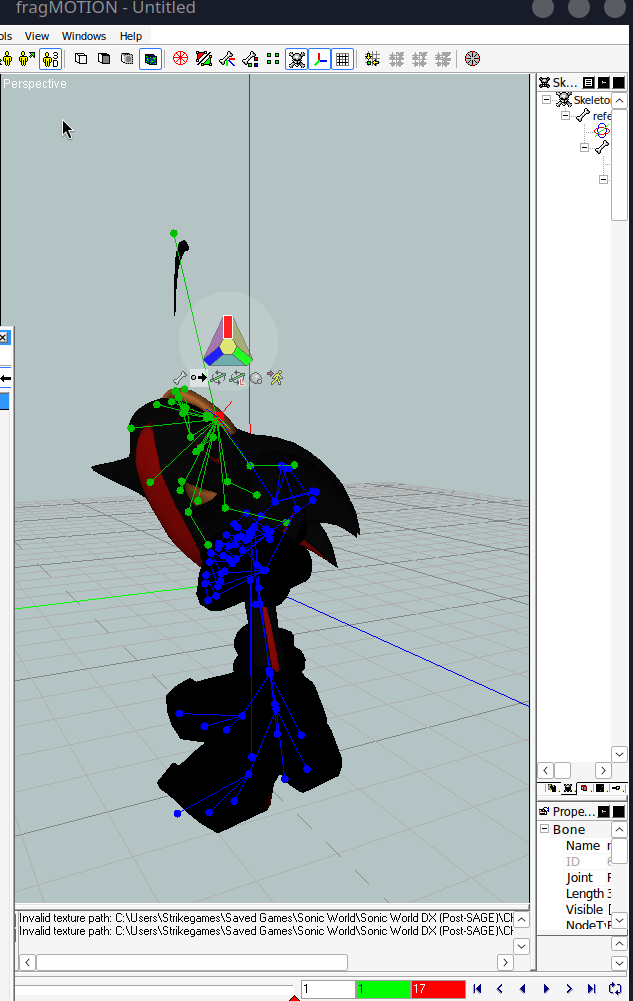This screenshot has width=633, height=1001.
Task: Select the half-shaded cube display mode
Action: pos(104,59)
